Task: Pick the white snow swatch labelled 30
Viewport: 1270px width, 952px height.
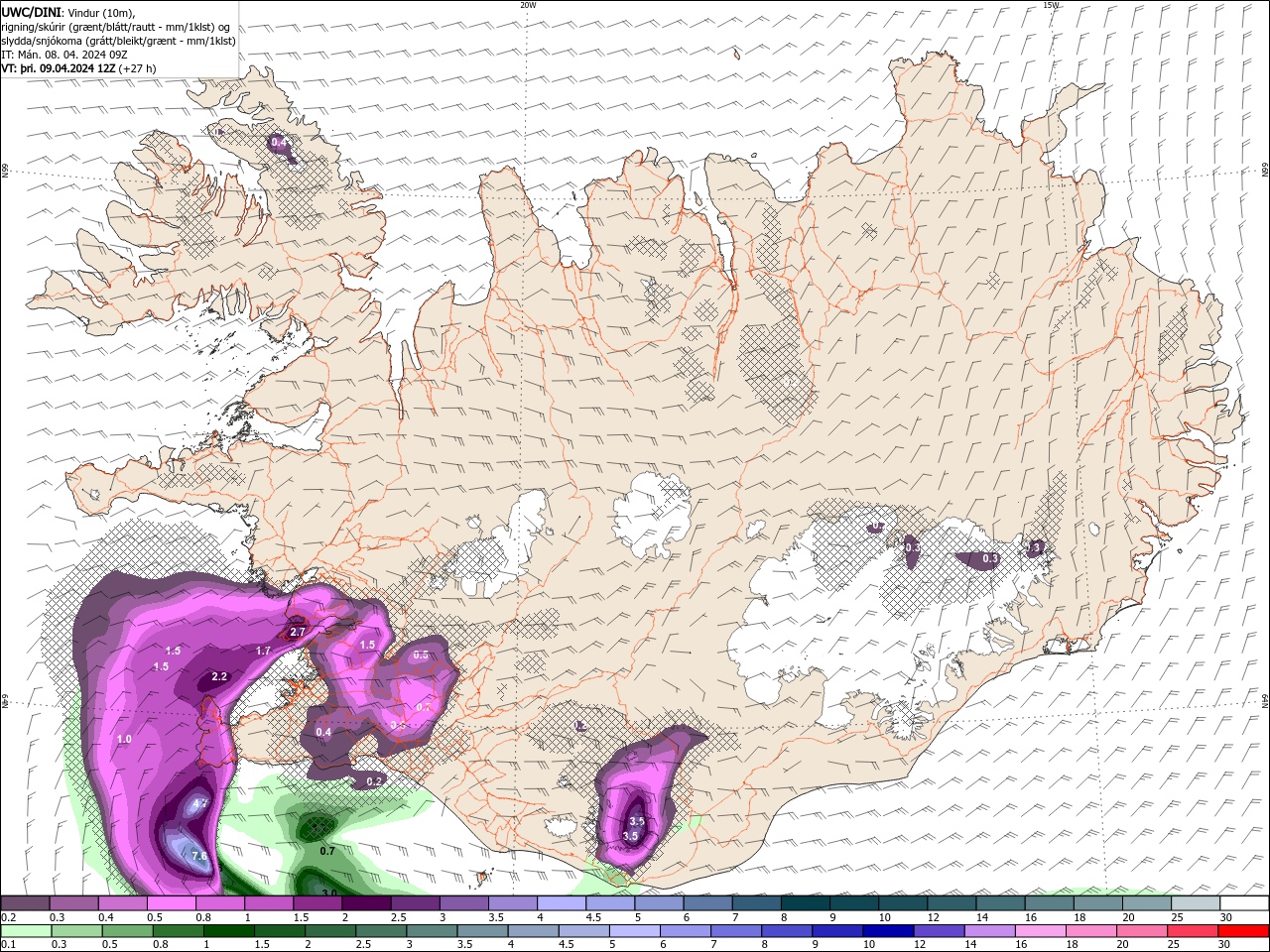Action: point(1245,903)
